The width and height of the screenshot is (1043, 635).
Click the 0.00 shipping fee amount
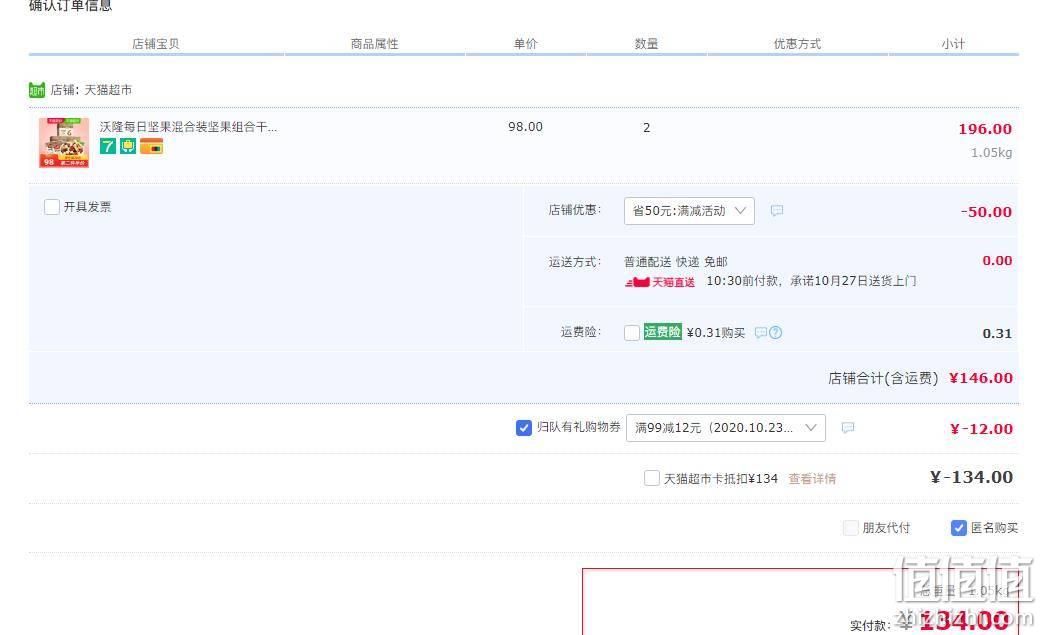(x=997, y=261)
